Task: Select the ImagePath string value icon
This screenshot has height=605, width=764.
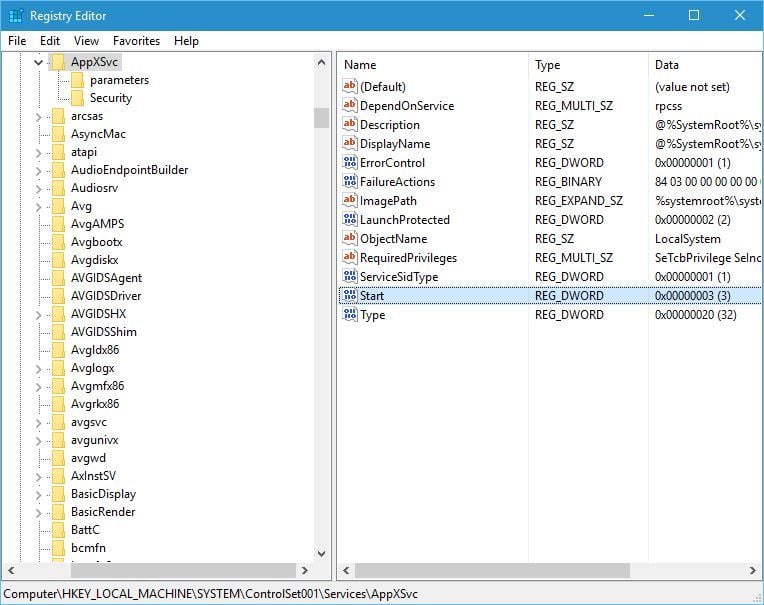Action: tap(349, 201)
